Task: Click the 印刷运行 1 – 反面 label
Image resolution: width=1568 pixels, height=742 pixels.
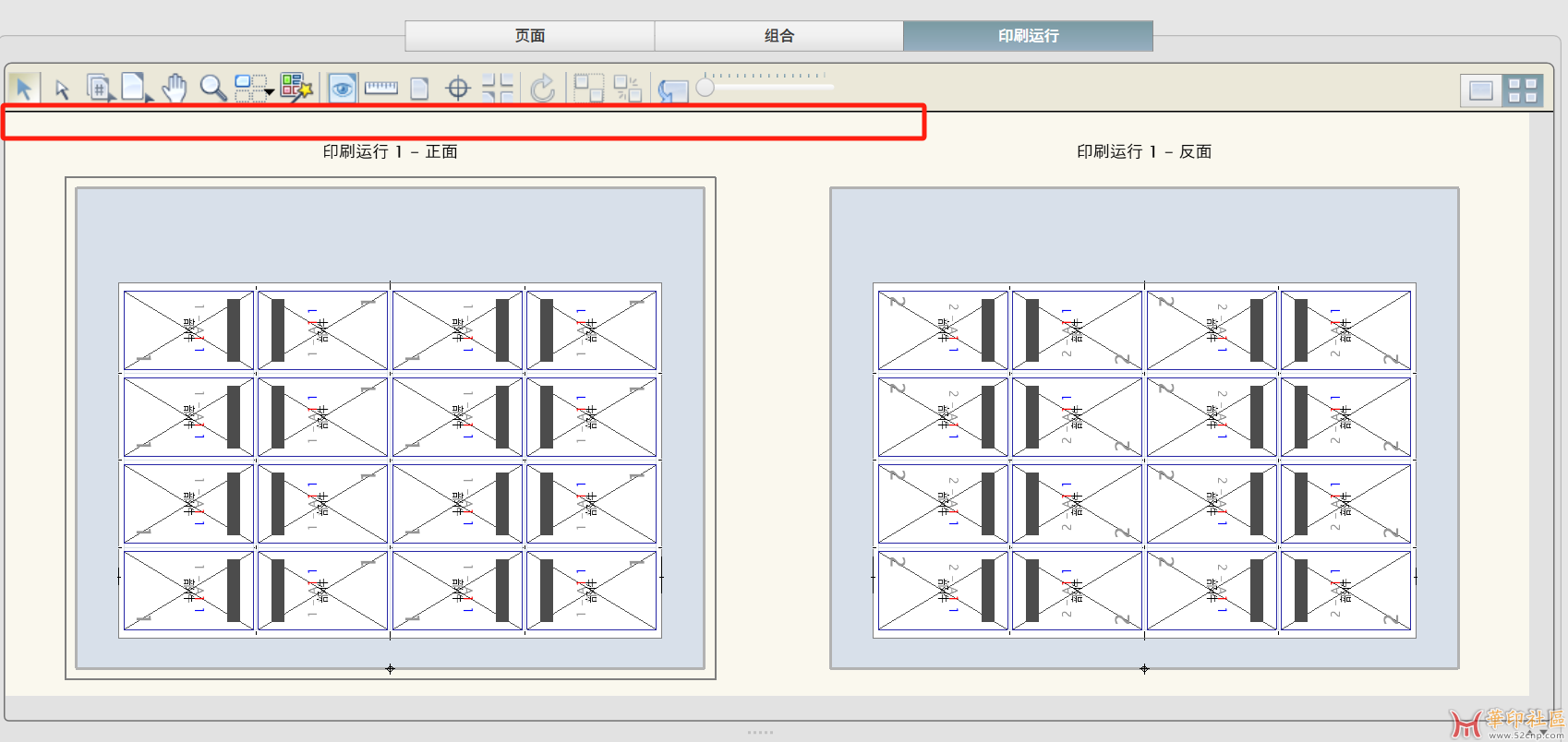Action: coord(1144,151)
